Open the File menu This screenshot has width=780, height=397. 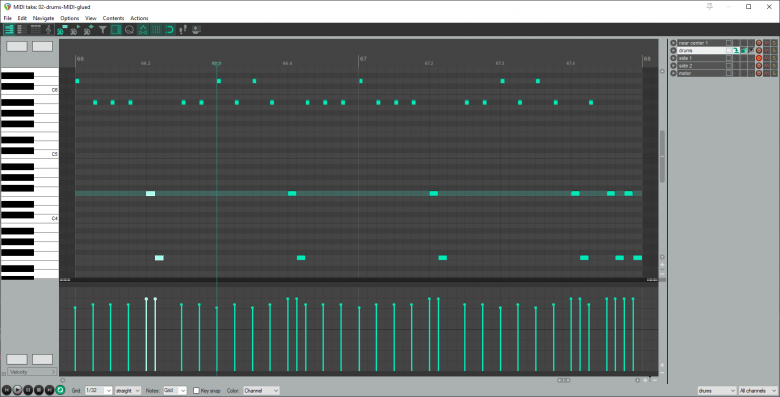tap(7, 18)
